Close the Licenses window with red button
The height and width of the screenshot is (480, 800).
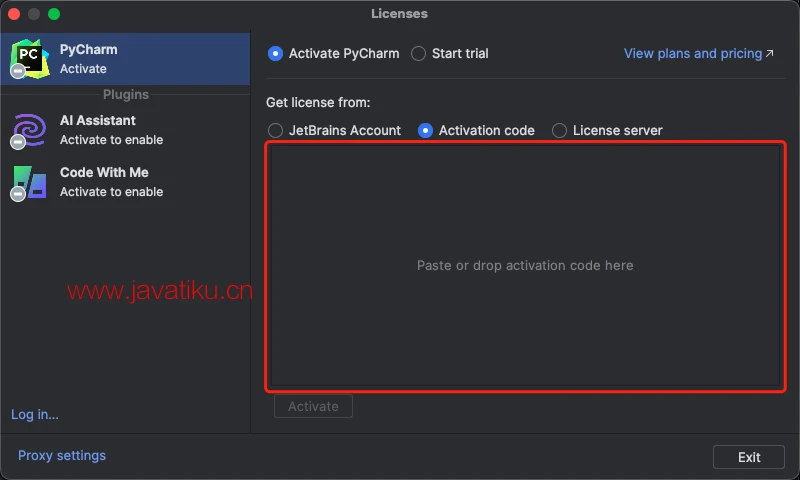pos(14,14)
